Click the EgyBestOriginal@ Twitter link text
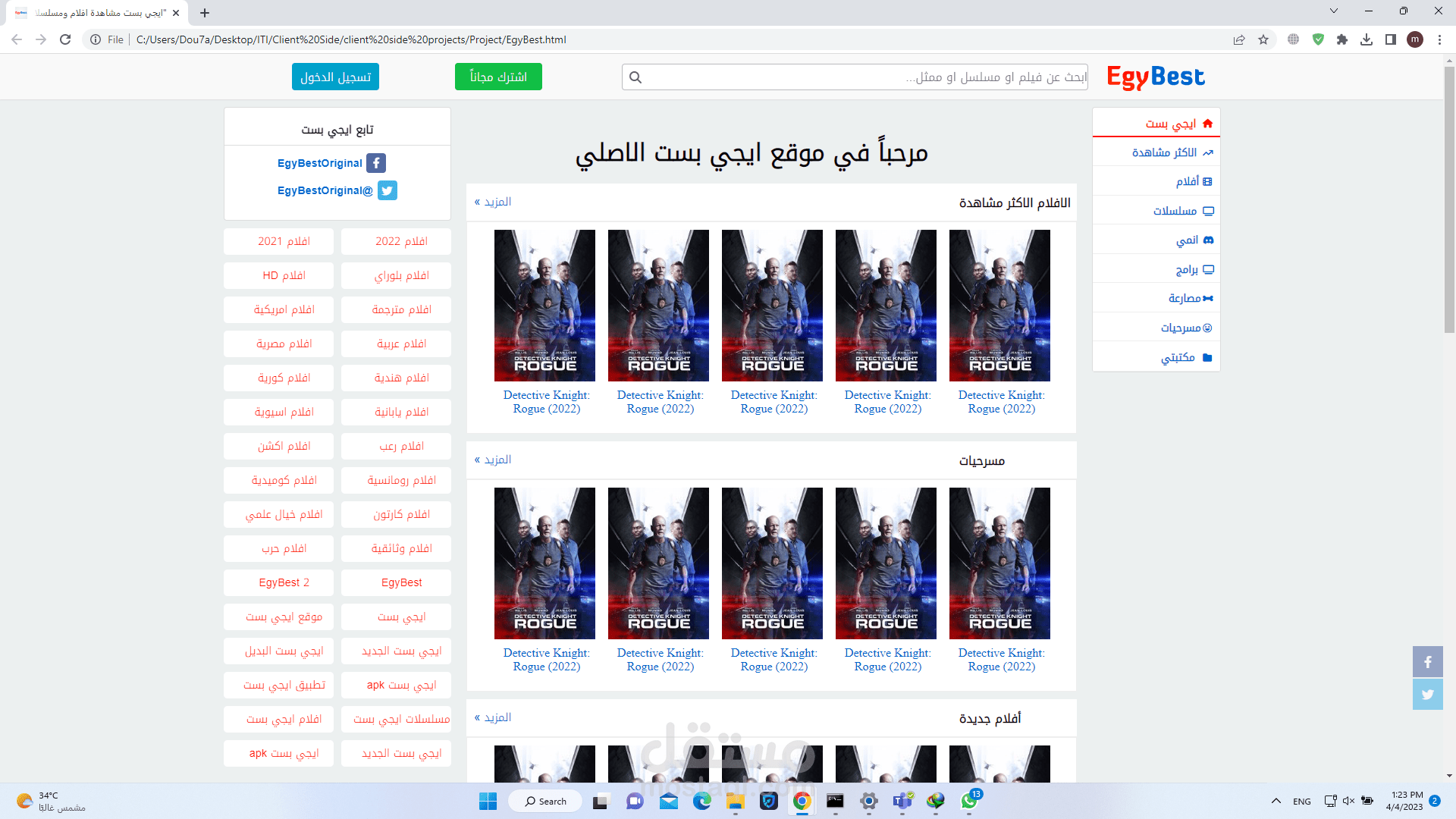1456x819 pixels. pyautogui.click(x=325, y=190)
